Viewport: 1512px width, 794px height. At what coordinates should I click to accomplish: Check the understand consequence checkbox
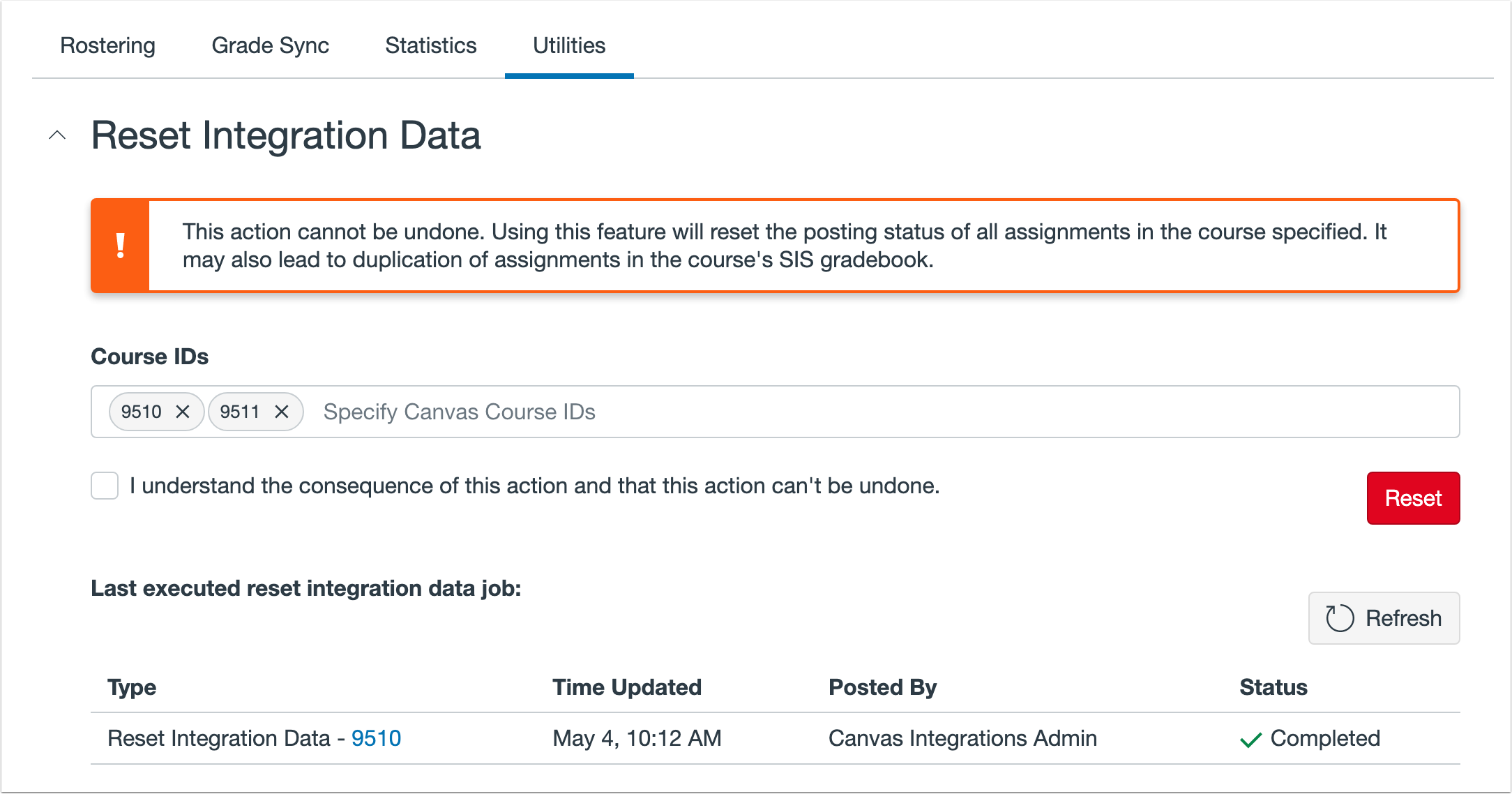(x=105, y=486)
